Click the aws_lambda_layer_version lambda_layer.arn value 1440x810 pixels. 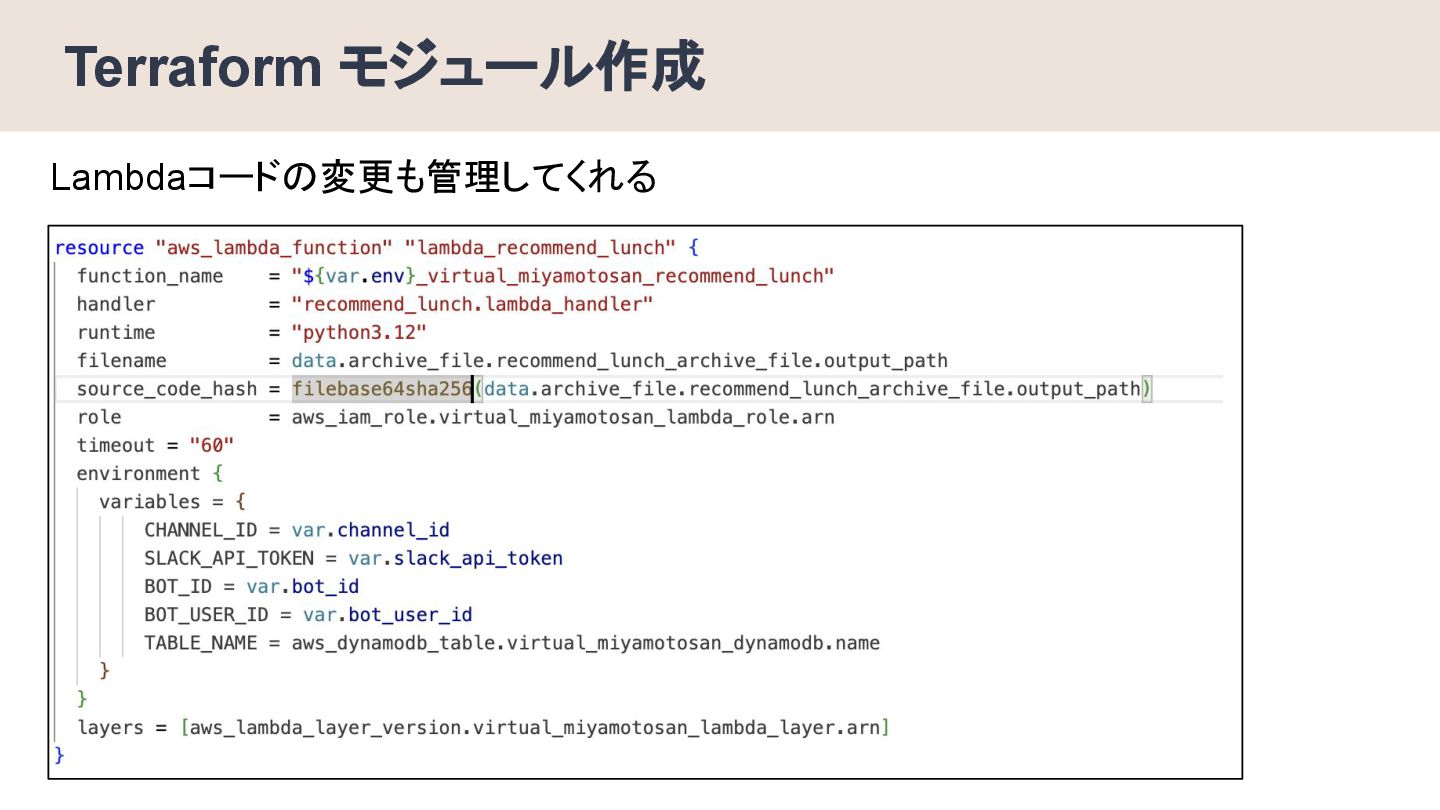(535, 728)
